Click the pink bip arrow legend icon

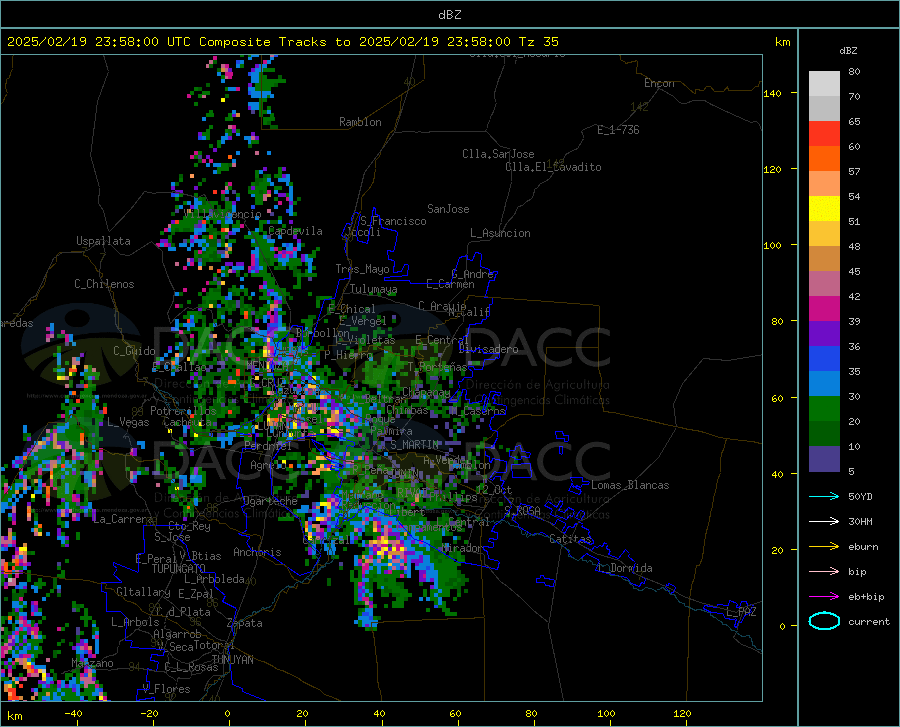(x=824, y=572)
